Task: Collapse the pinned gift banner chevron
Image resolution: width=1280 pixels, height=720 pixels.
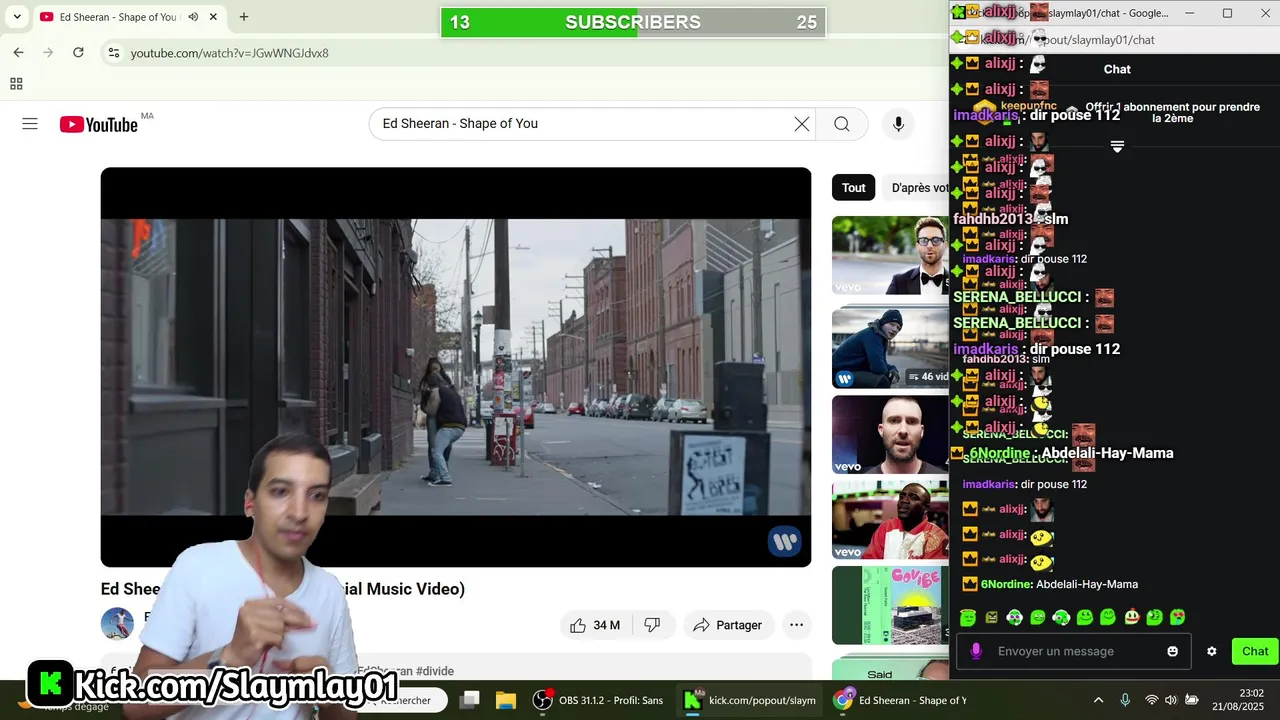Action: coord(1117,146)
